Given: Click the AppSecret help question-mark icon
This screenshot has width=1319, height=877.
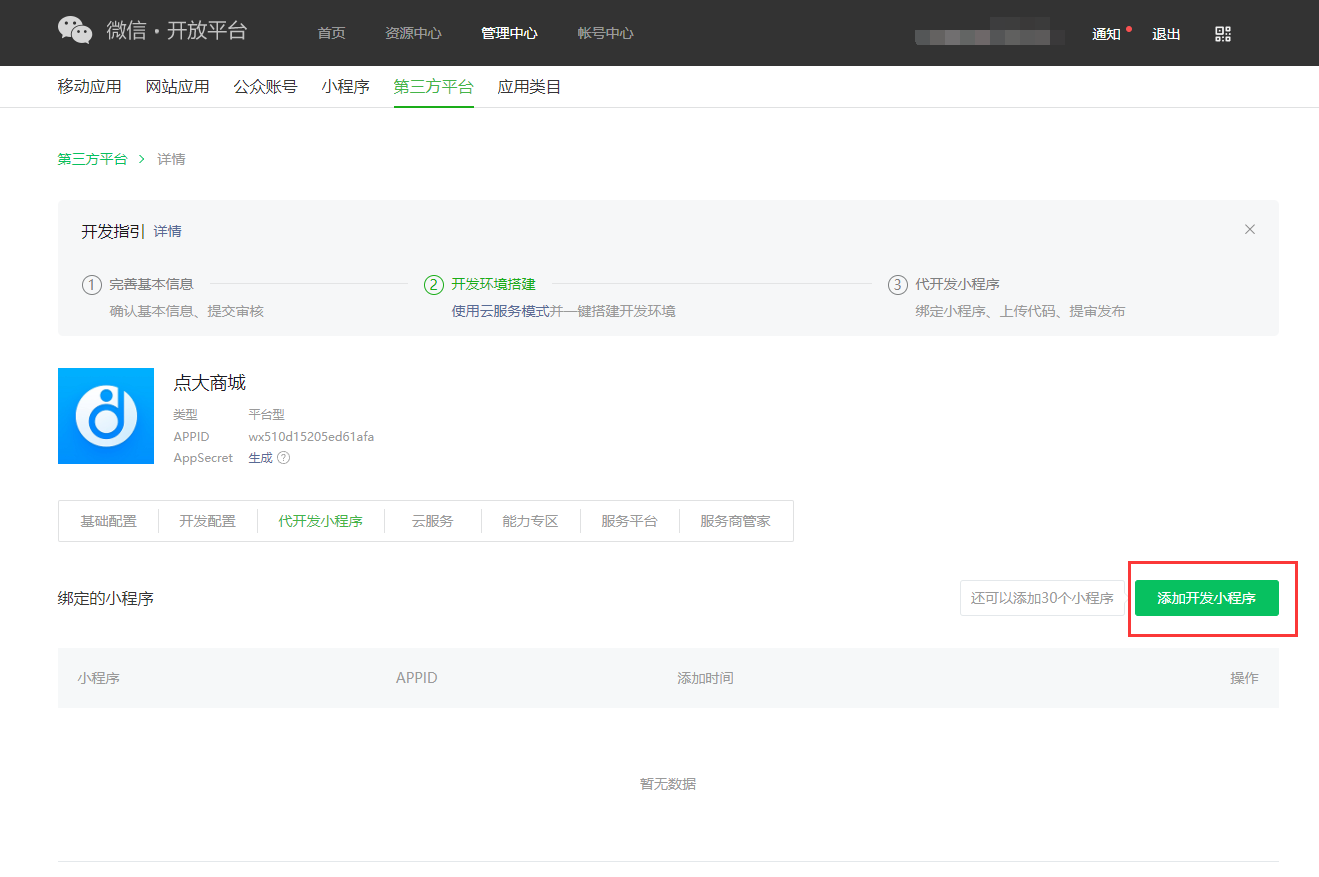Looking at the screenshot, I should point(283,458).
